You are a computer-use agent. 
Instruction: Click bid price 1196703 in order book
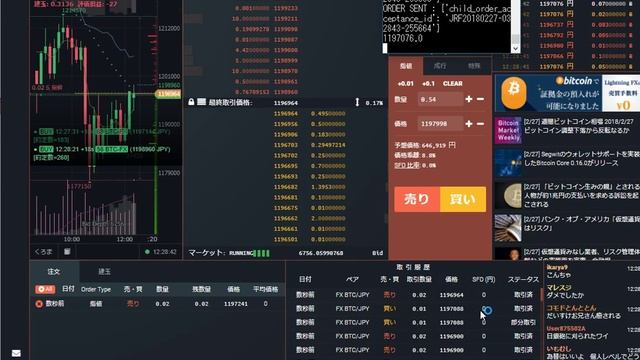tap(286, 145)
